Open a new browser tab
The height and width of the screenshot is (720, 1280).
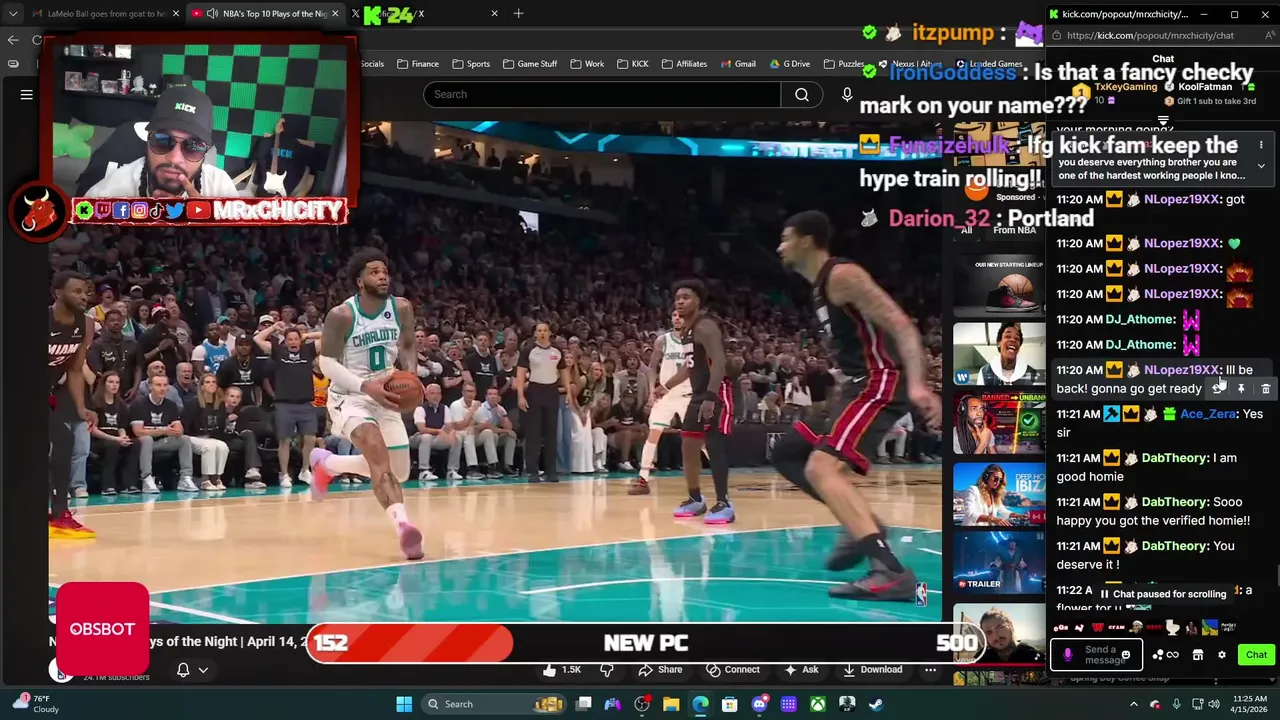pos(518,14)
